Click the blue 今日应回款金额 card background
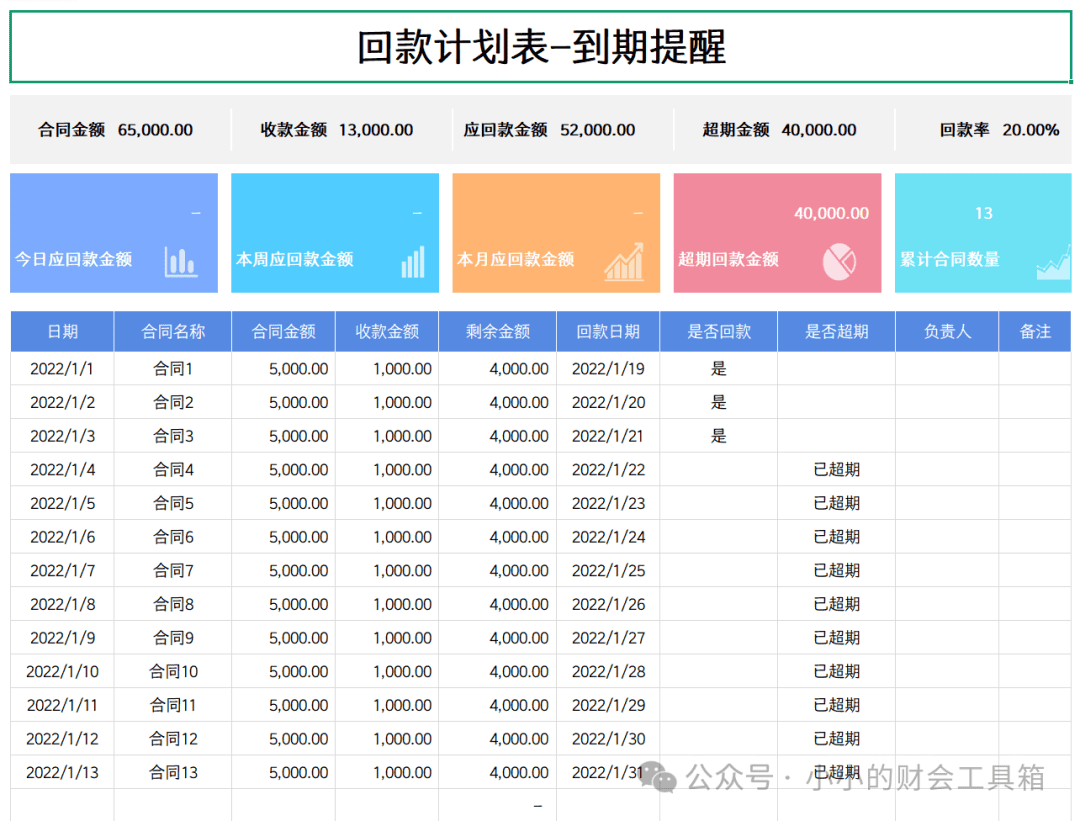 coord(114,233)
